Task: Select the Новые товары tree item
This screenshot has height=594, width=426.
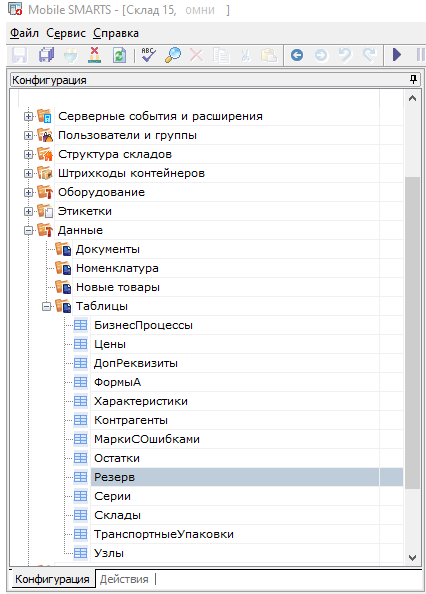Action: pyautogui.click(x=118, y=287)
